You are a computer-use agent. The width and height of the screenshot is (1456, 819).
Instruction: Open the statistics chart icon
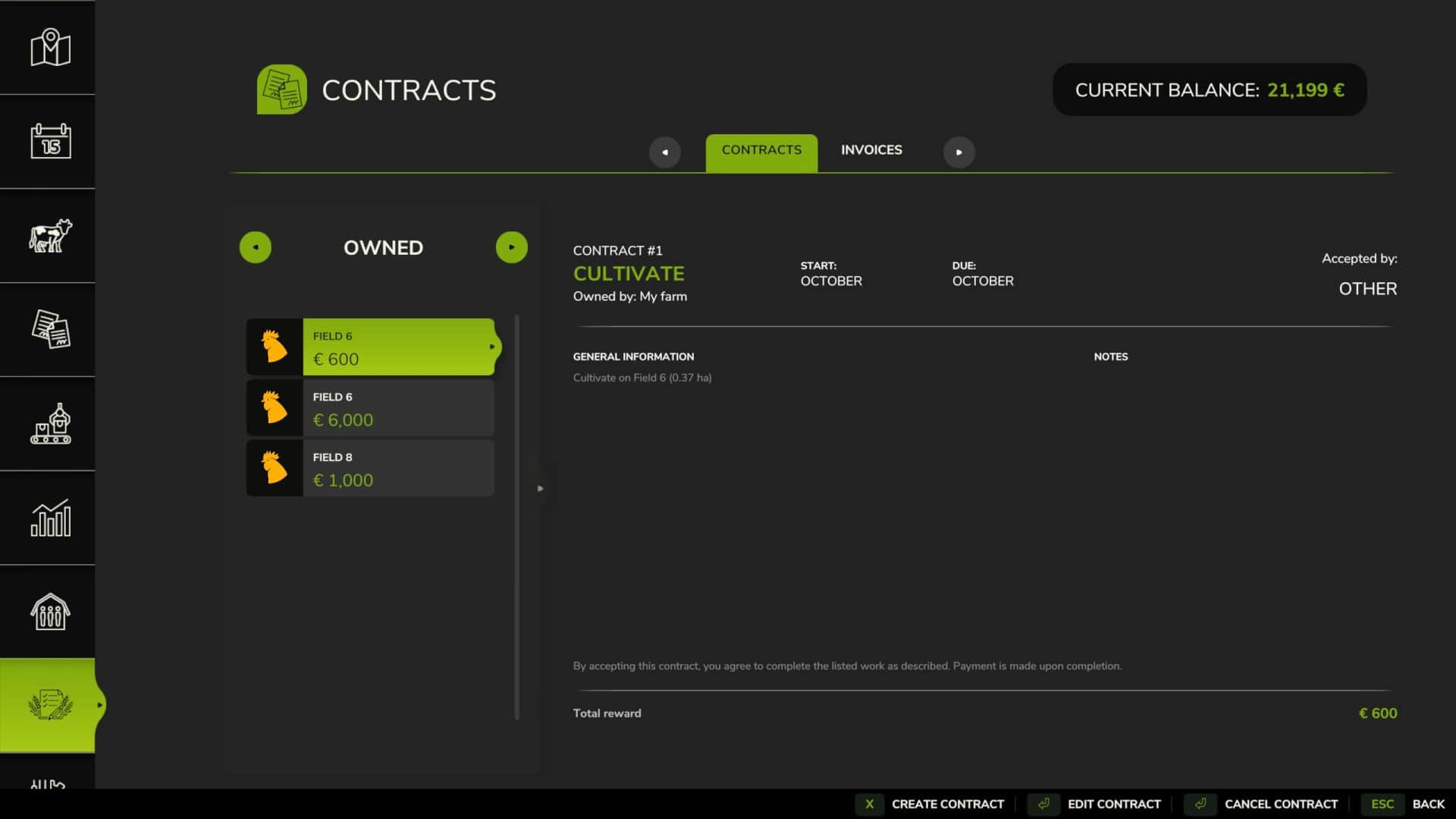[x=48, y=518]
